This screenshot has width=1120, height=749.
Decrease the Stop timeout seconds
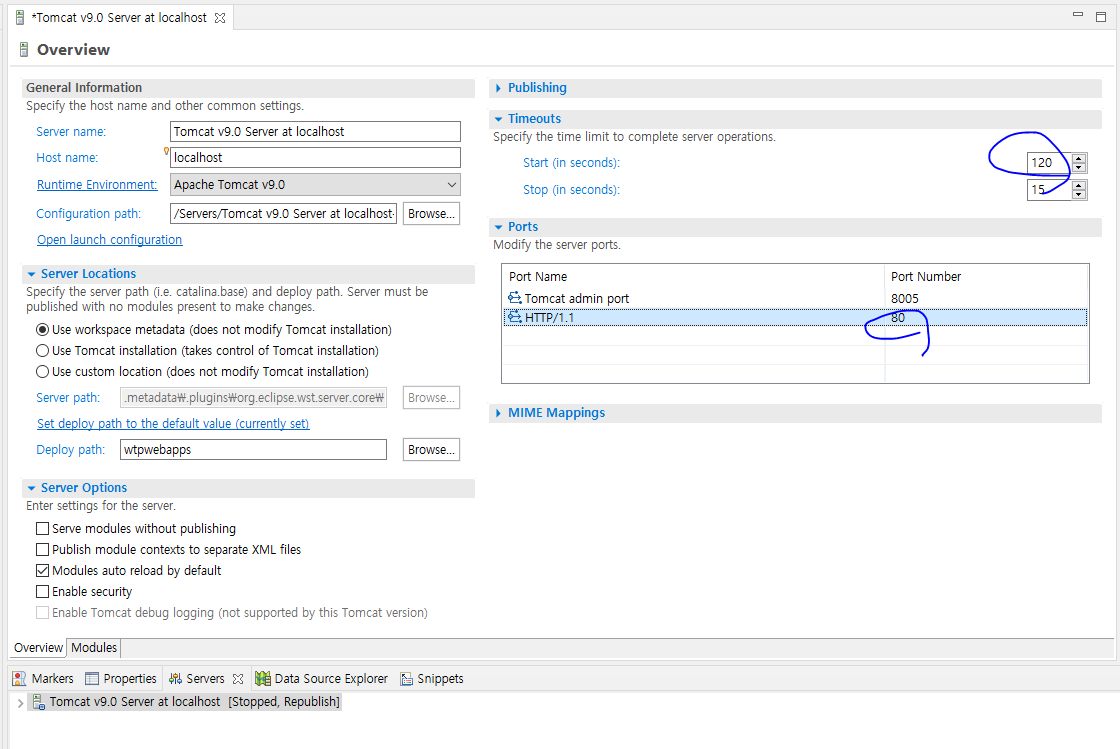[x=1079, y=194]
